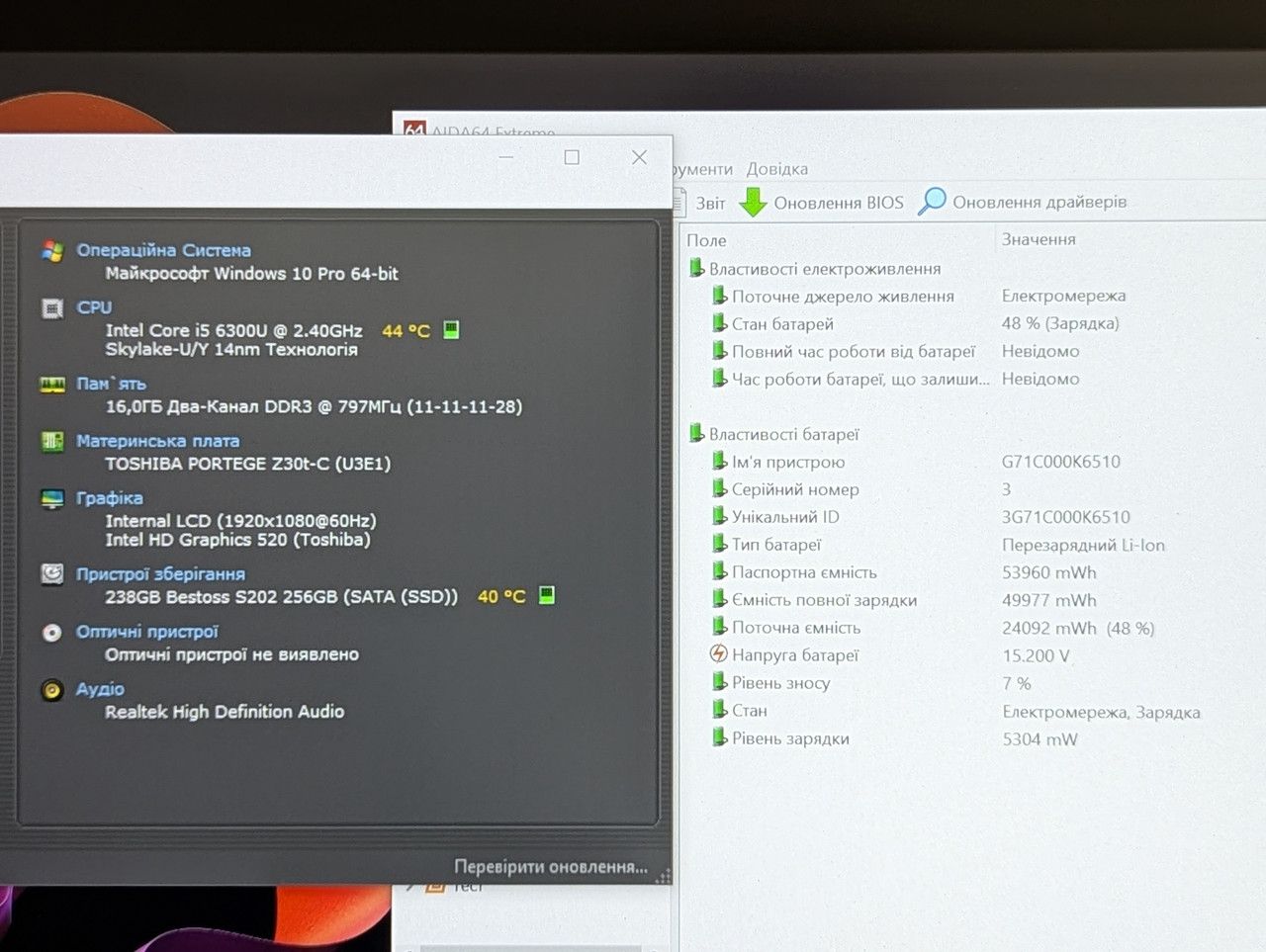This screenshot has height=952, width=1266.
Task: Select the motherboard icon
Action: point(52,441)
